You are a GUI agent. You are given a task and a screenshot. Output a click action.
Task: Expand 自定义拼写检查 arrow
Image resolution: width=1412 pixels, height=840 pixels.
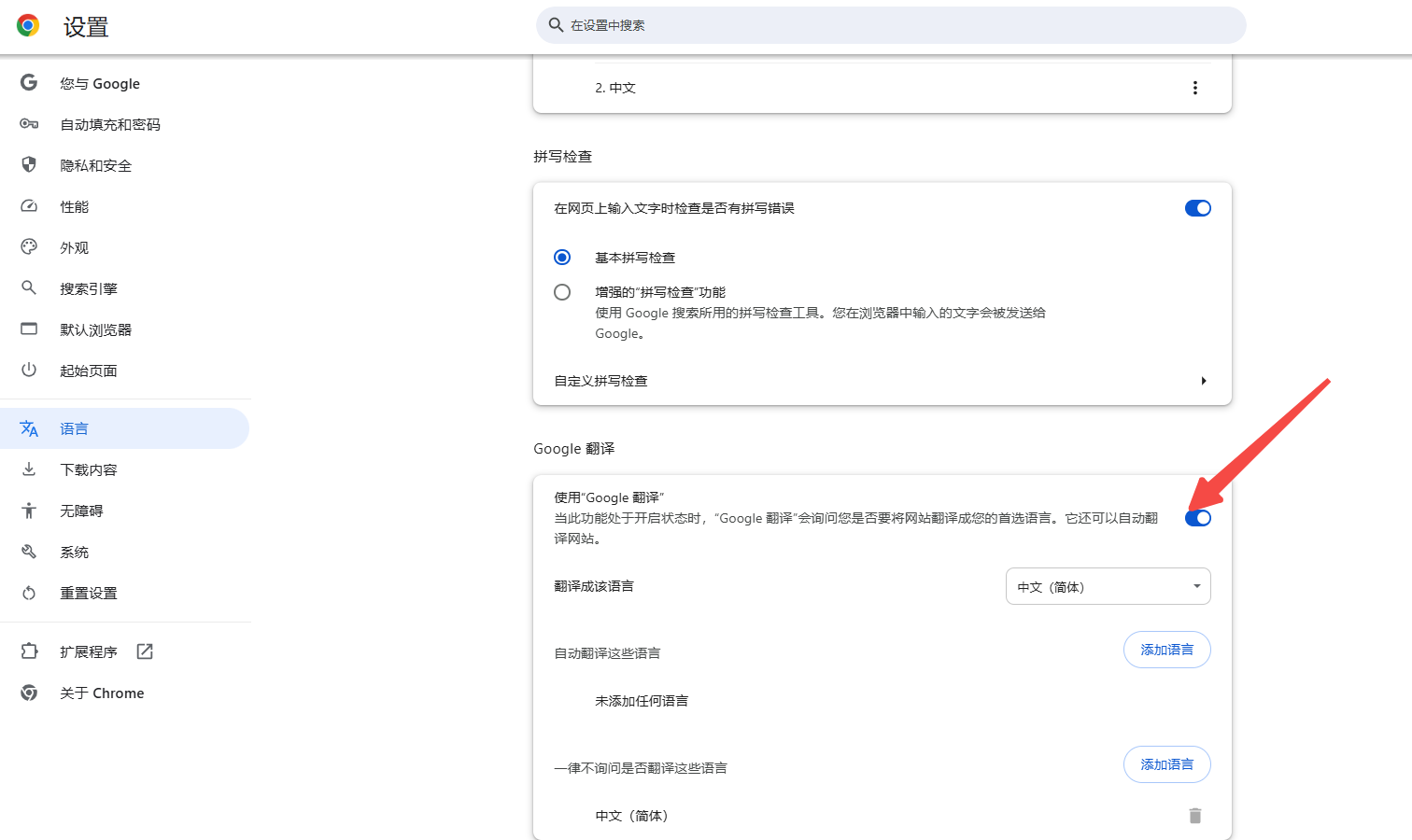1203,381
